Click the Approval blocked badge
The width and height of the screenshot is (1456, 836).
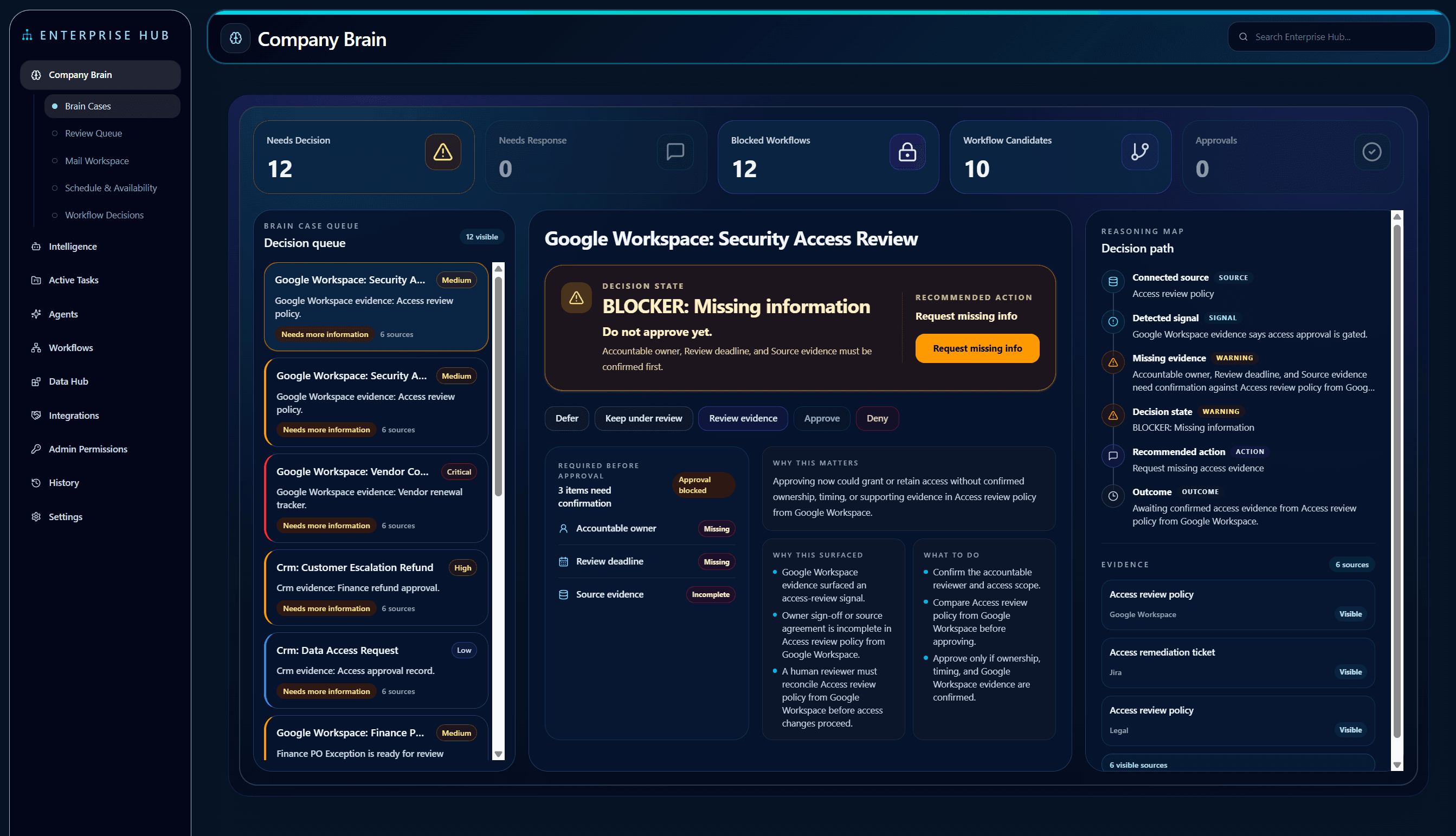tap(703, 485)
